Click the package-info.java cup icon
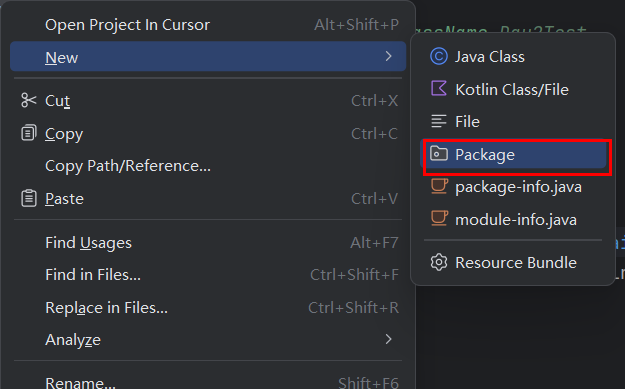Screen dimensions: 625x389 [x=439, y=186]
